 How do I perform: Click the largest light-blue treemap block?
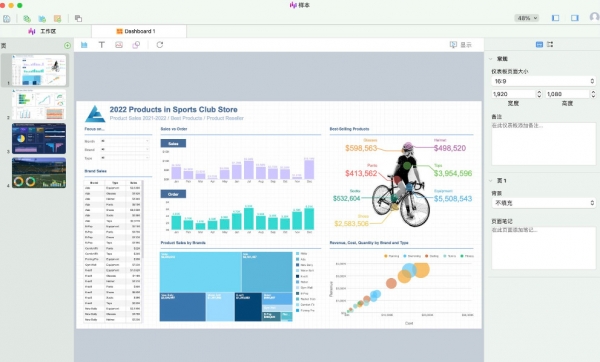click(201, 272)
